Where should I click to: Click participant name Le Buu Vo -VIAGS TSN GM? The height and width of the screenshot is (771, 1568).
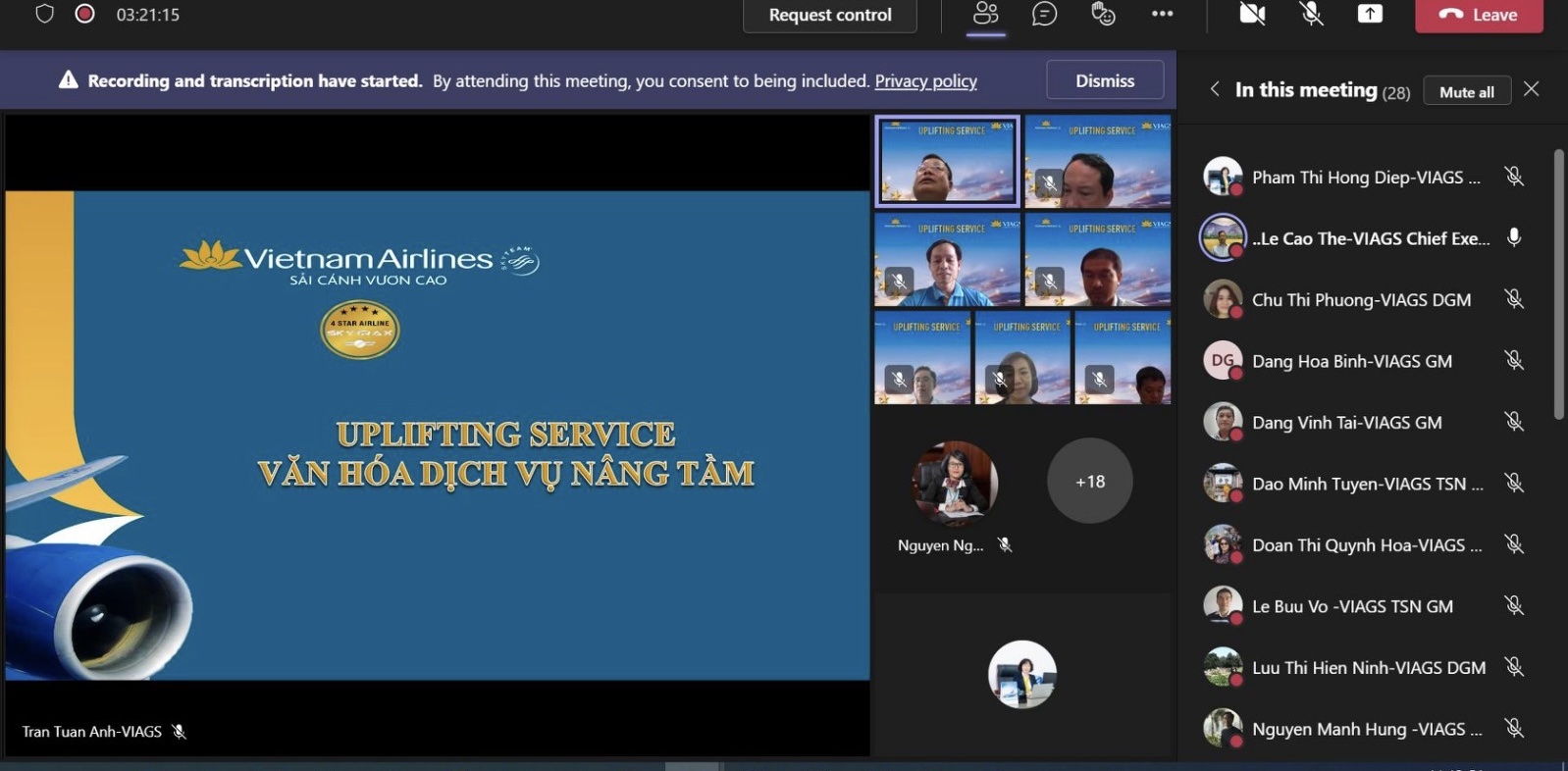(x=1352, y=606)
